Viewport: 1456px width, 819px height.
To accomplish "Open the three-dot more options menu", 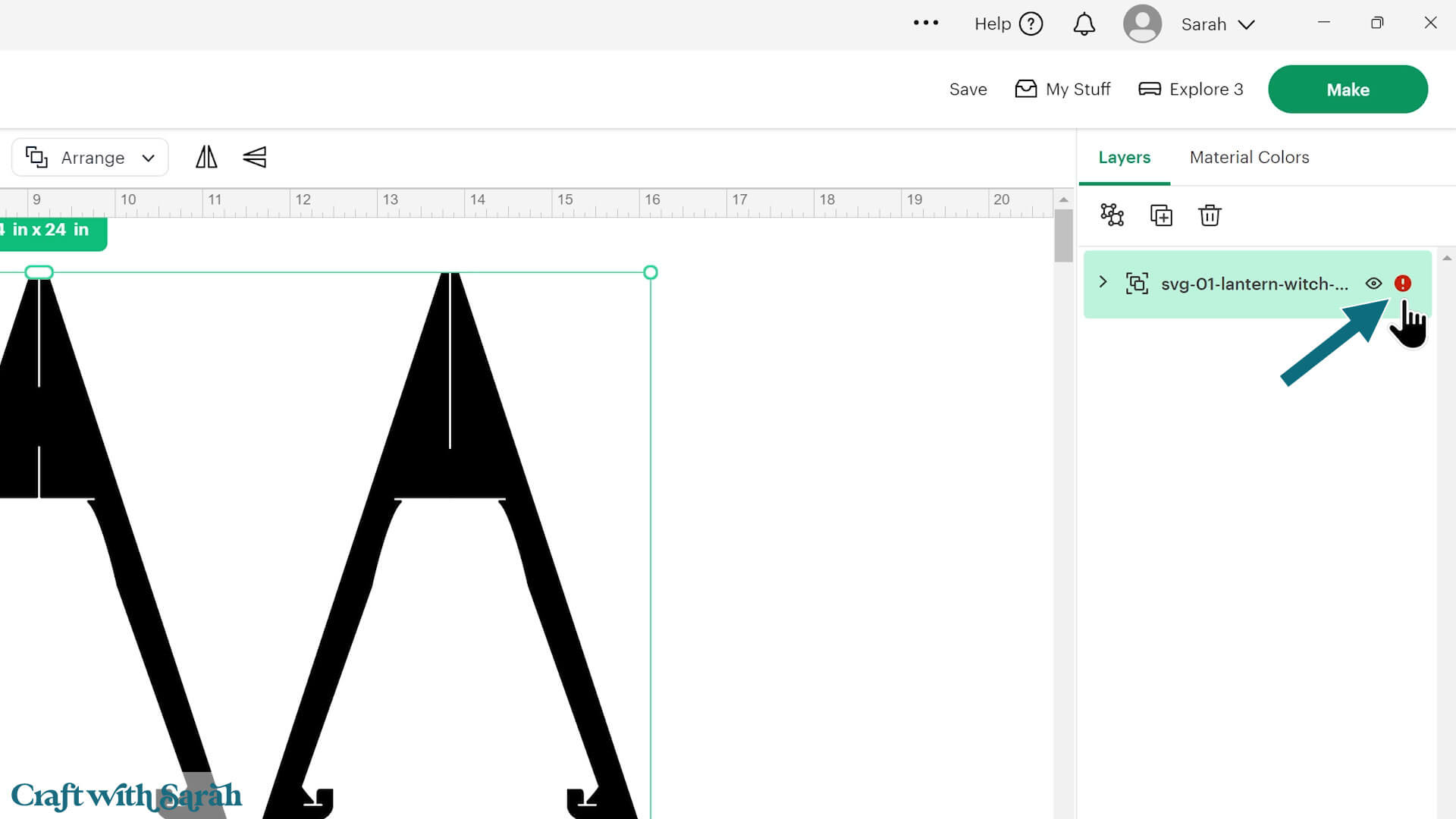I will click(926, 24).
